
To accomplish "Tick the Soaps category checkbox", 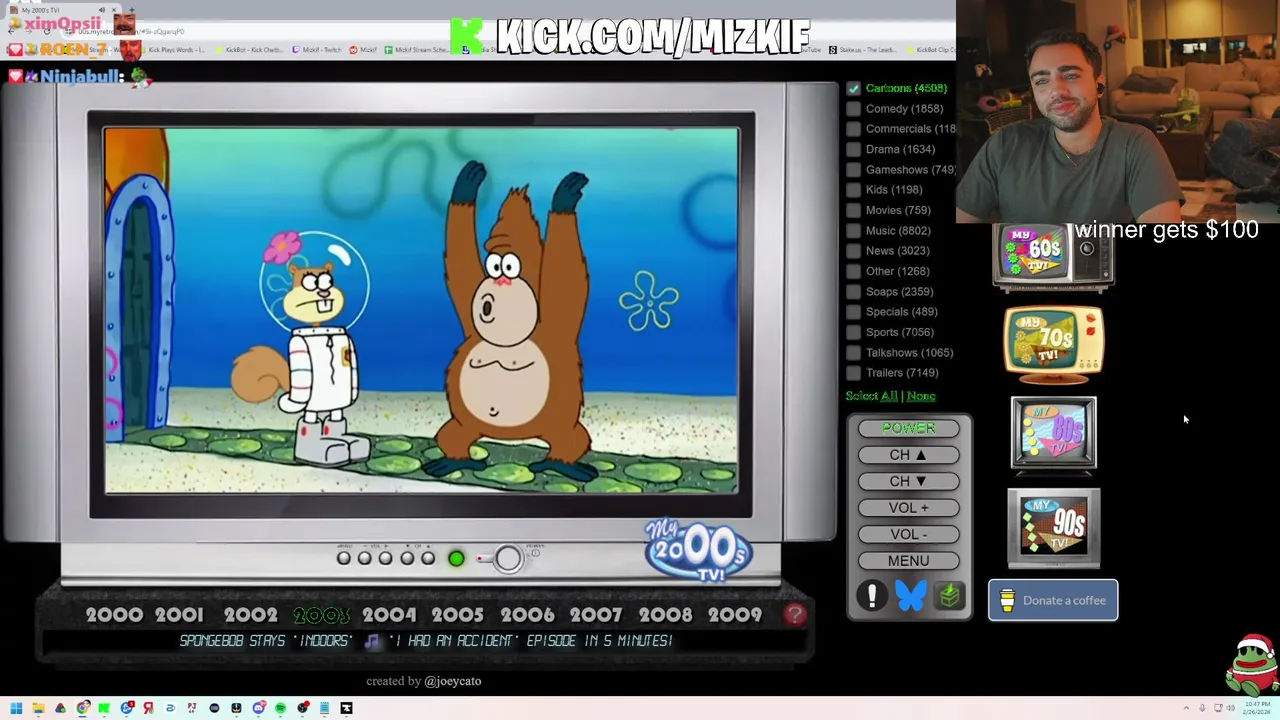I will click(853, 292).
